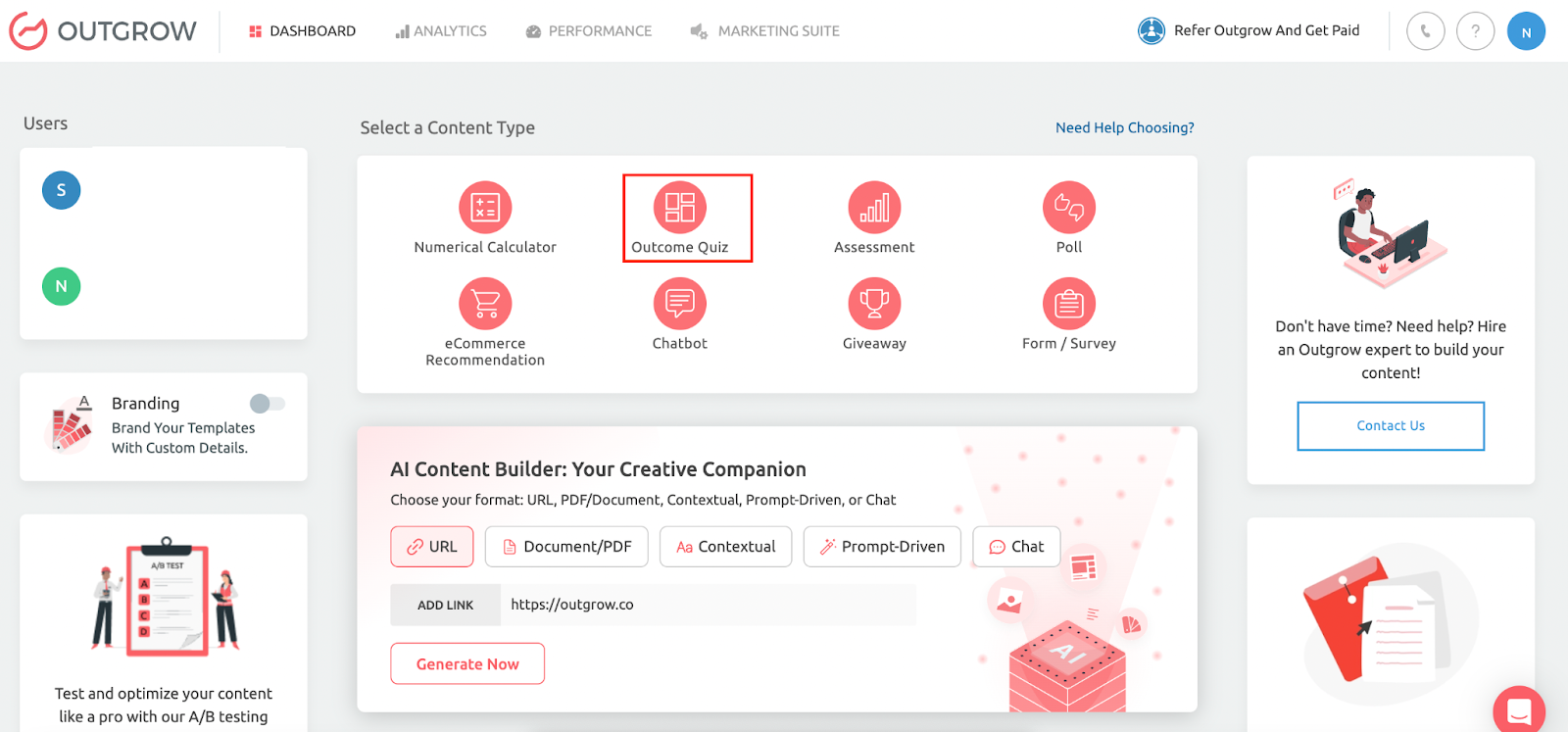Image resolution: width=1568 pixels, height=732 pixels.
Task: Select the green user avatar N
Action: coord(61,286)
